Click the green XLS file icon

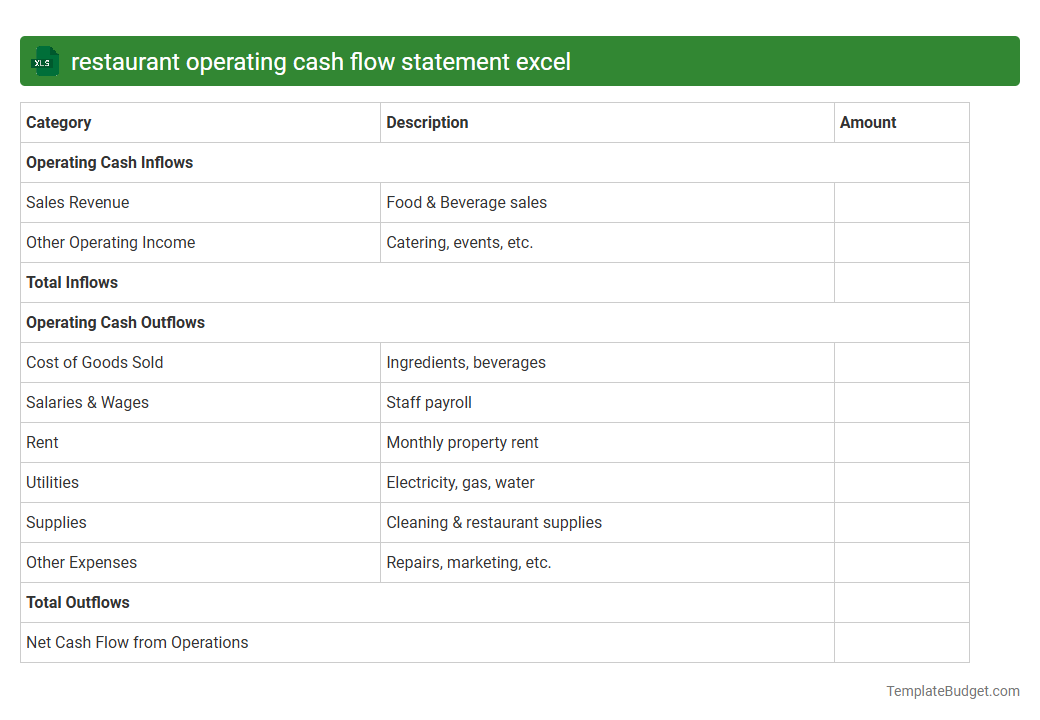point(44,61)
